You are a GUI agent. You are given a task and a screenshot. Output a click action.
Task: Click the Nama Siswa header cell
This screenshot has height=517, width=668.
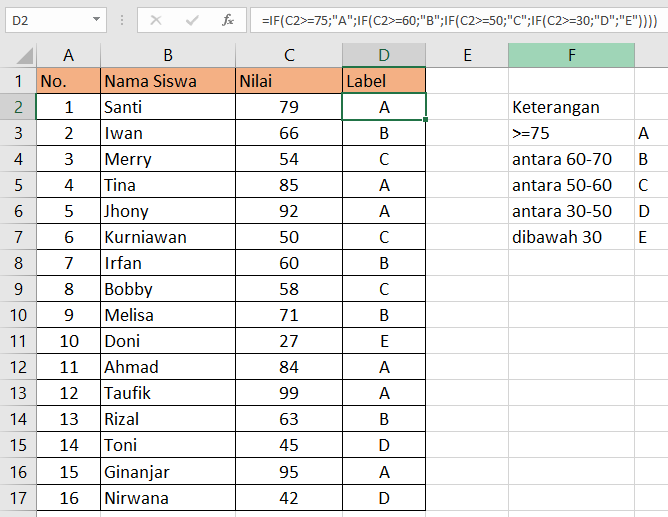click(x=167, y=81)
